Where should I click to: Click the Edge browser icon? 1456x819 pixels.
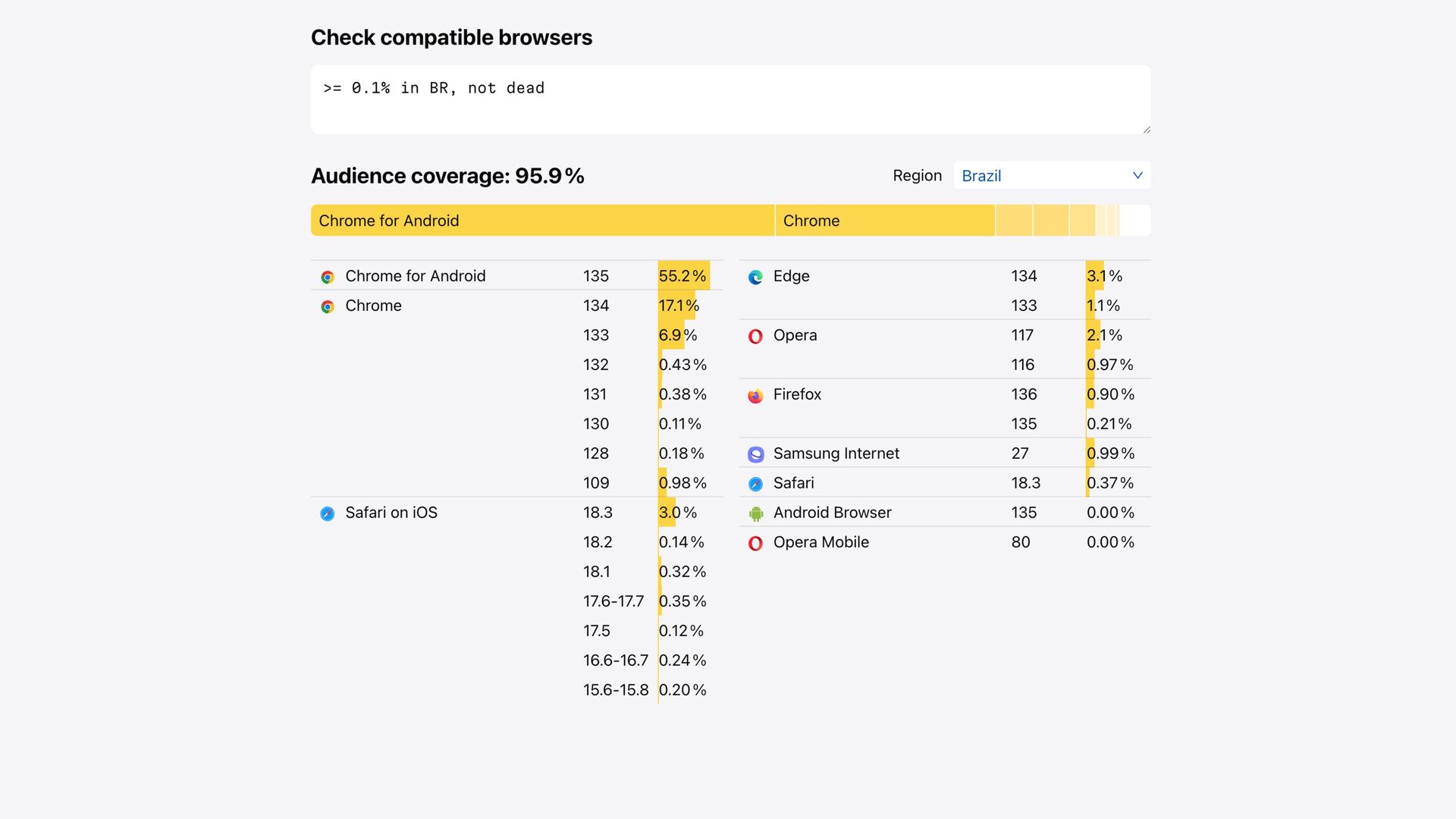click(755, 278)
